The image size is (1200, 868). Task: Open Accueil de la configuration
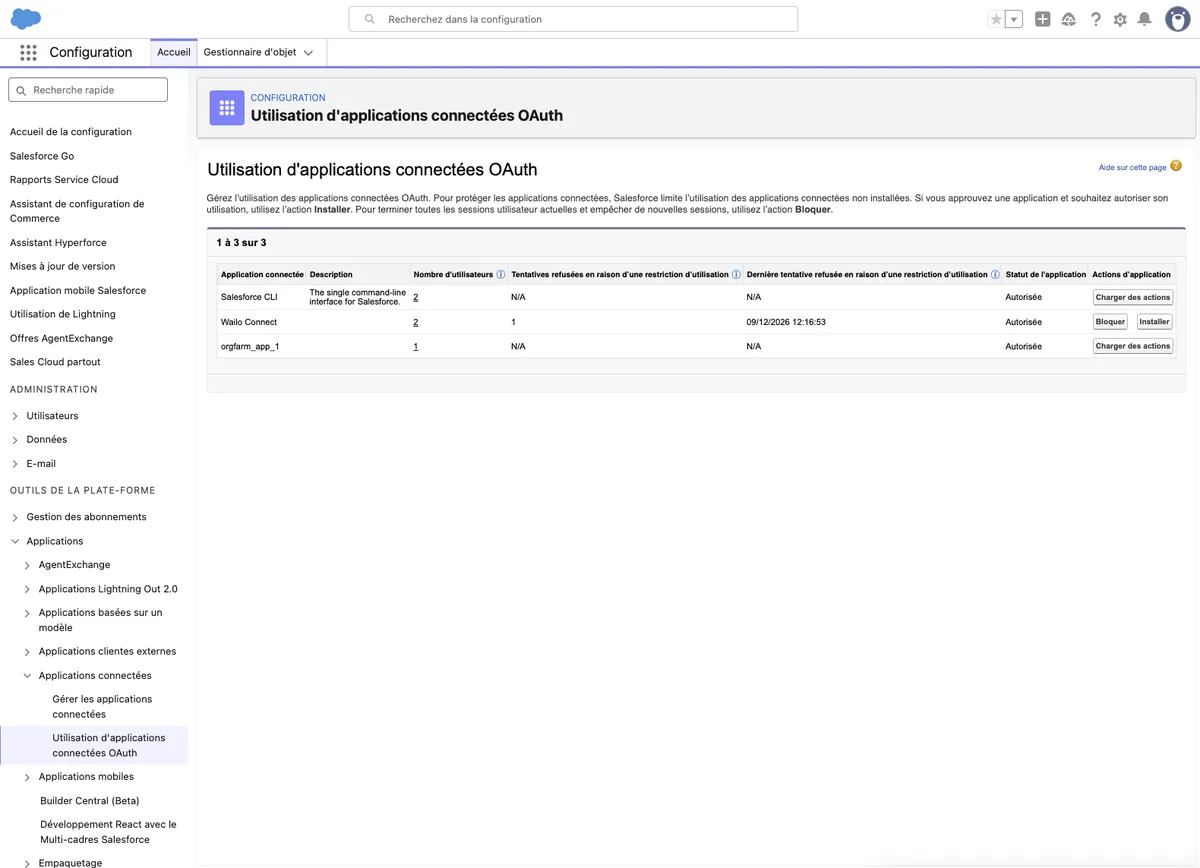pyautogui.click(x=71, y=132)
